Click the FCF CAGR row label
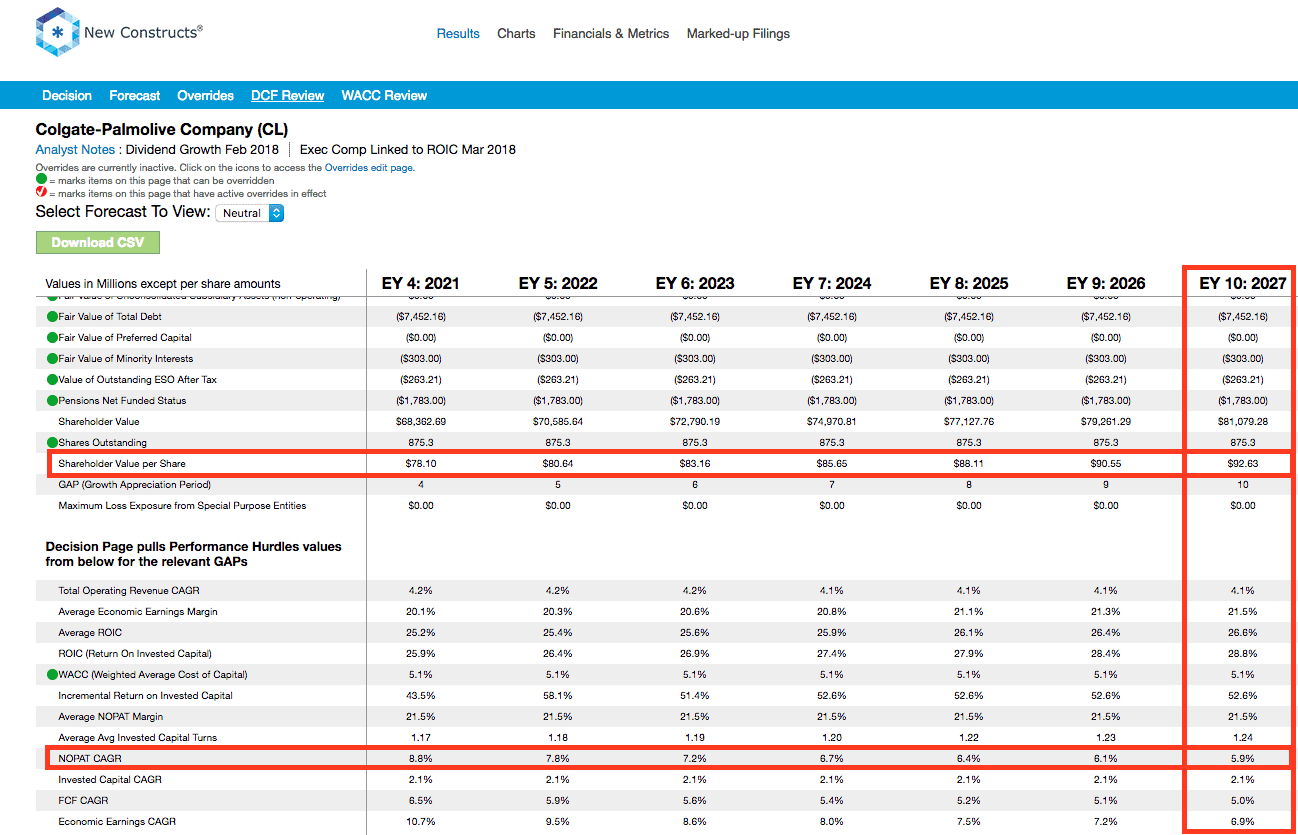This screenshot has height=835, width=1298. point(83,800)
